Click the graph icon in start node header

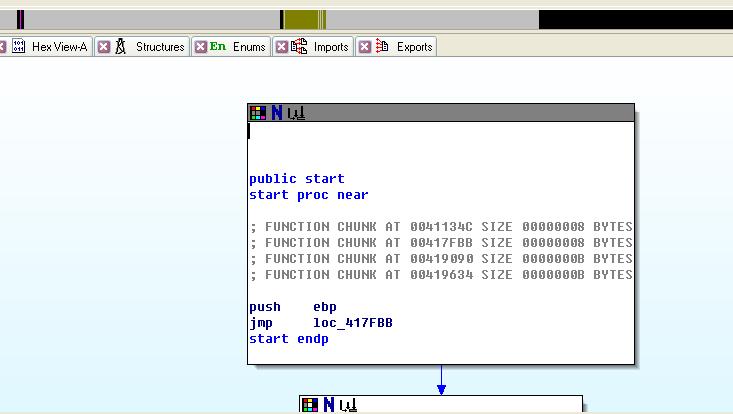click(x=296, y=114)
